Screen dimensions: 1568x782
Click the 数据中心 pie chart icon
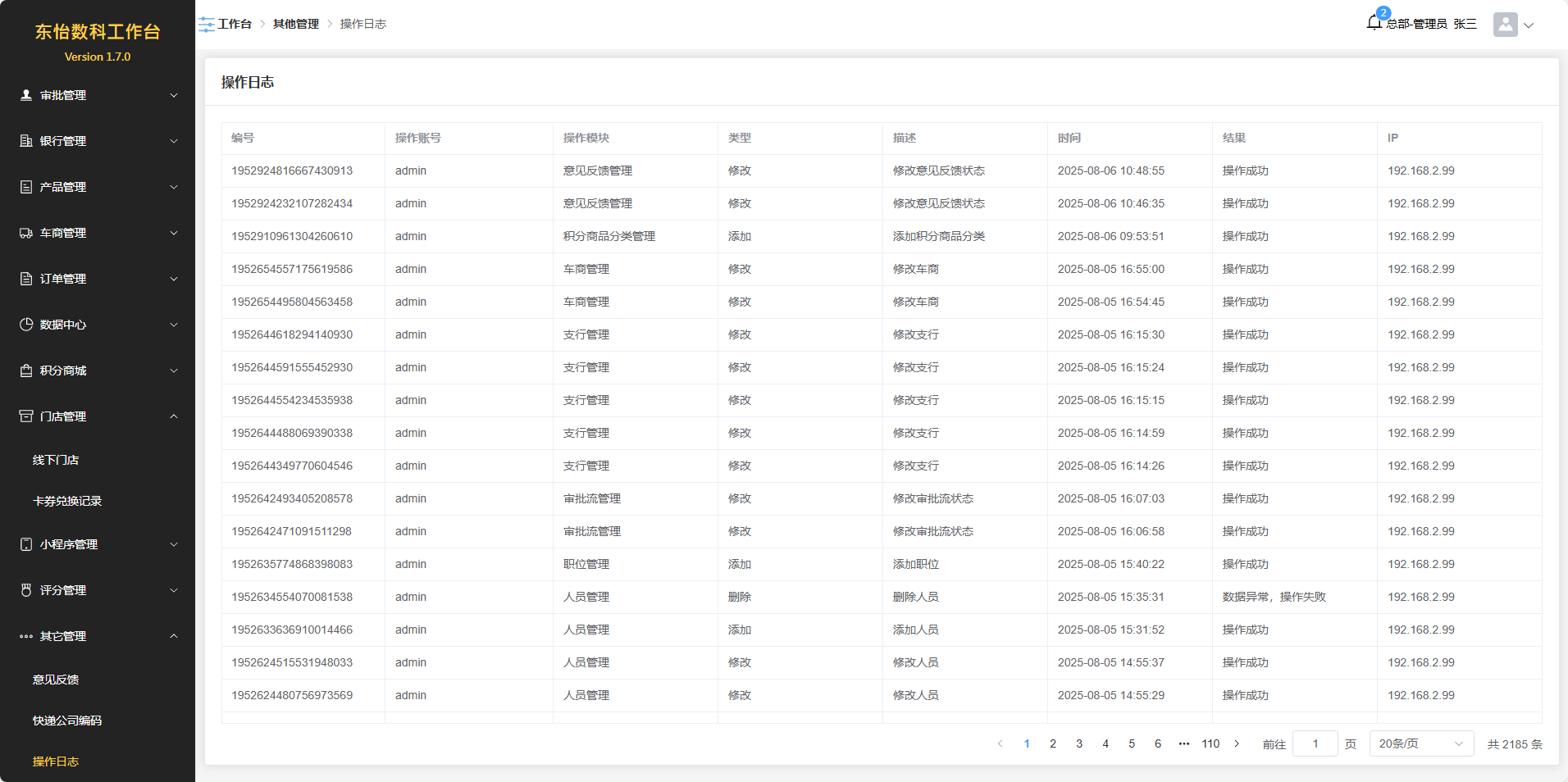26,325
